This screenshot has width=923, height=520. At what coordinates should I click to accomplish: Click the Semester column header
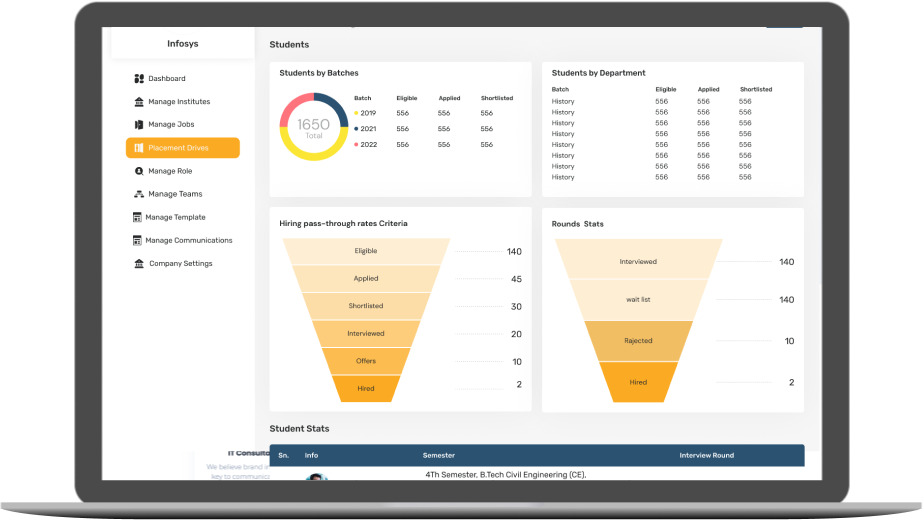point(438,455)
